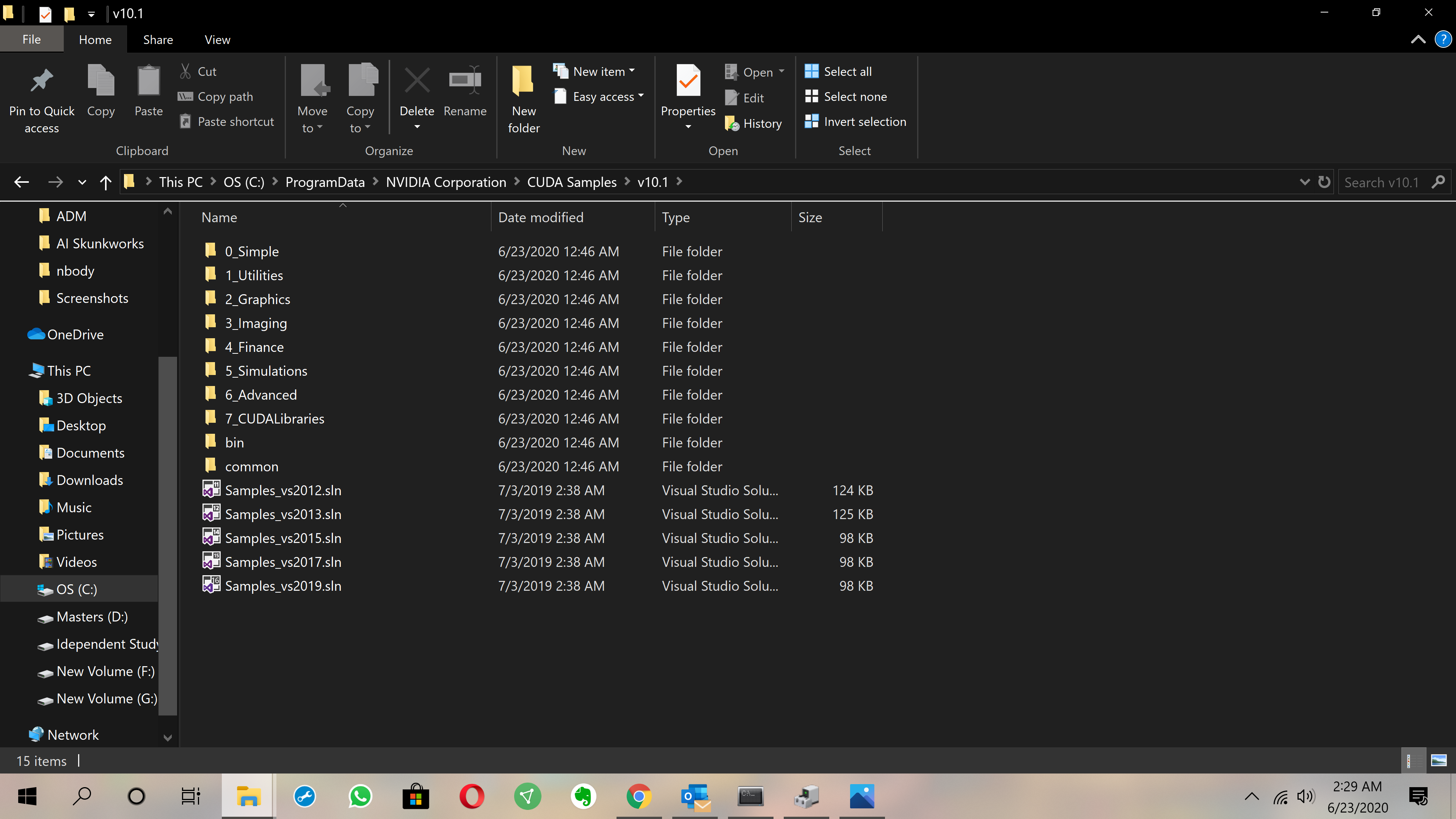Open File Explorer Help question icon
This screenshot has width=1456, height=819.
click(x=1443, y=39)
